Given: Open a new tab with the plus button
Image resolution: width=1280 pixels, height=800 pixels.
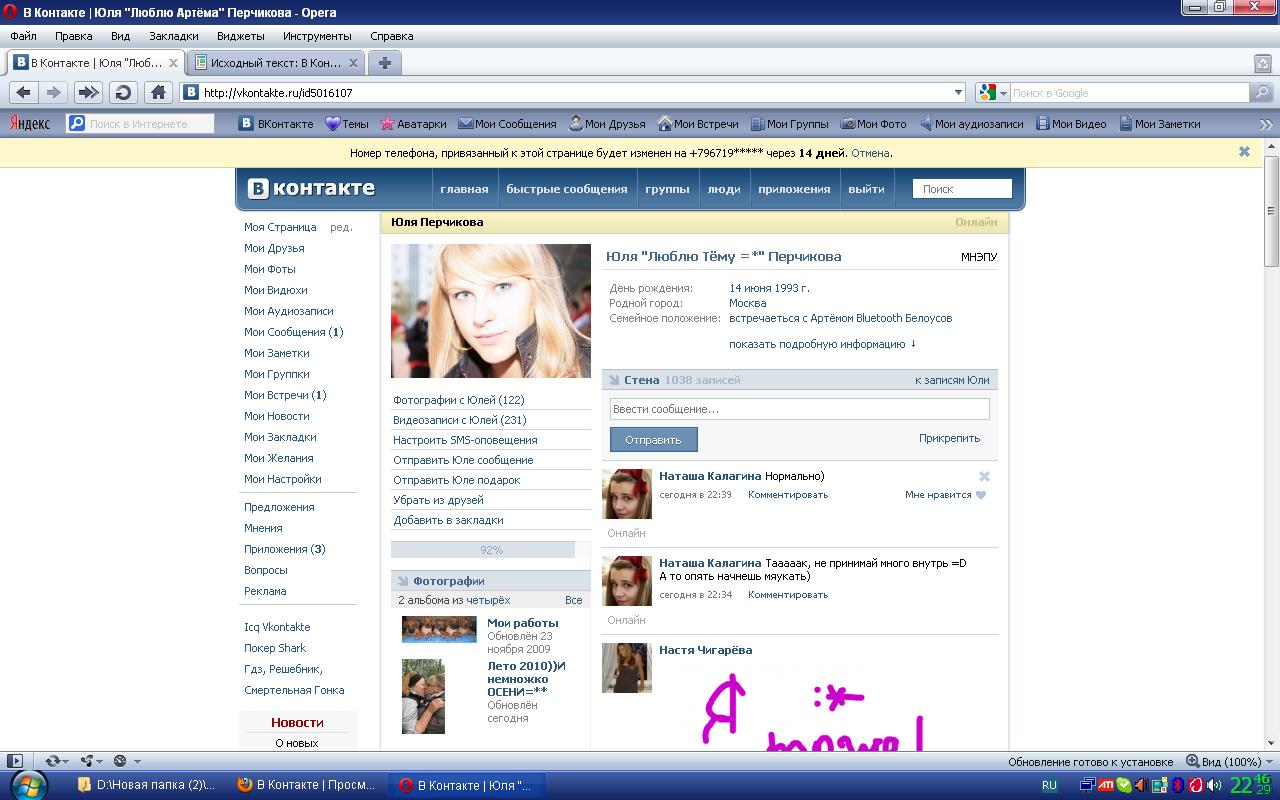Looking at the screenshot, I should 384,63.
